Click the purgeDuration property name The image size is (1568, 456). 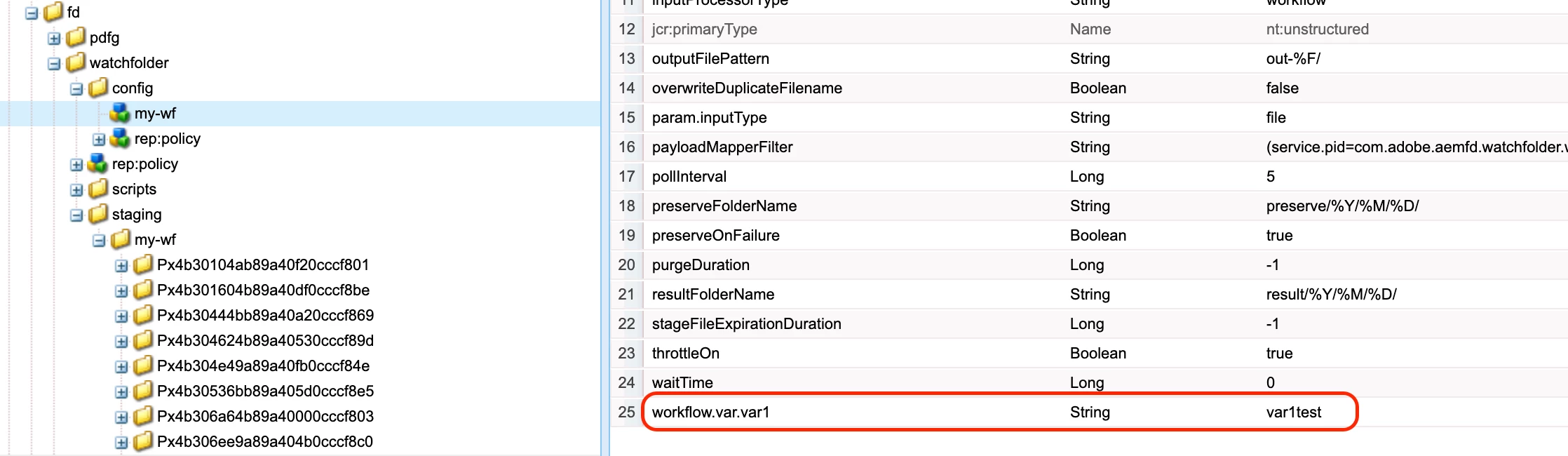(701, 265)
